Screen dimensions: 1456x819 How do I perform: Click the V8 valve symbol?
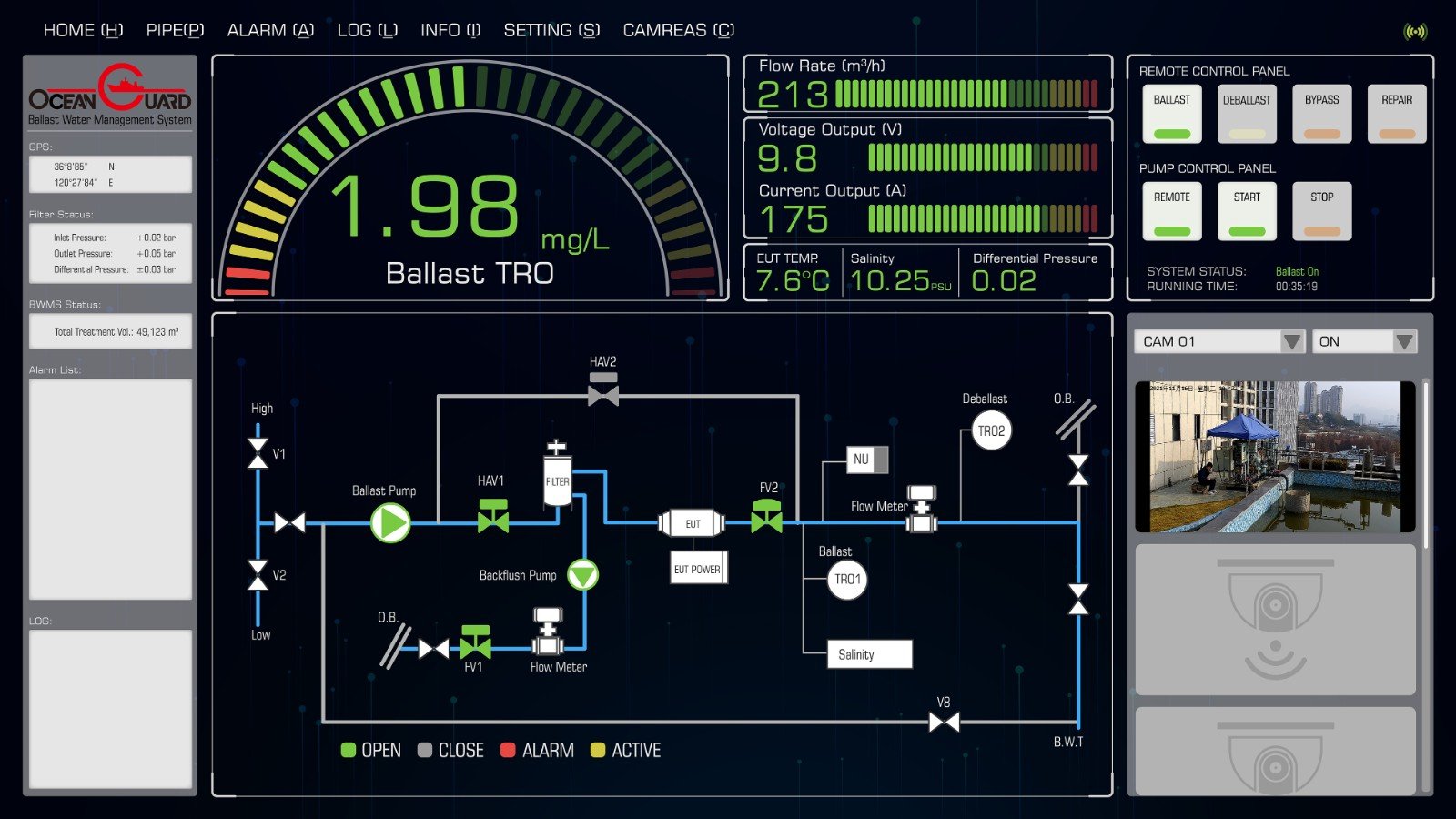point(944,722)
